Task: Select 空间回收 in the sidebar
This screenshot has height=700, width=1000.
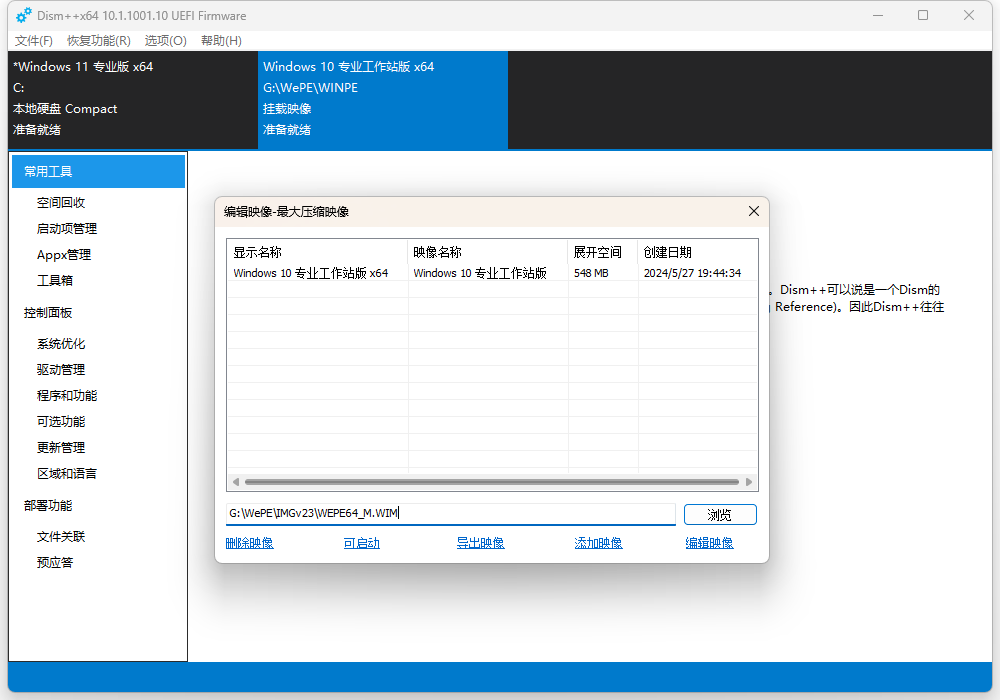Action: pyautogui.click(x=61, y=202)
